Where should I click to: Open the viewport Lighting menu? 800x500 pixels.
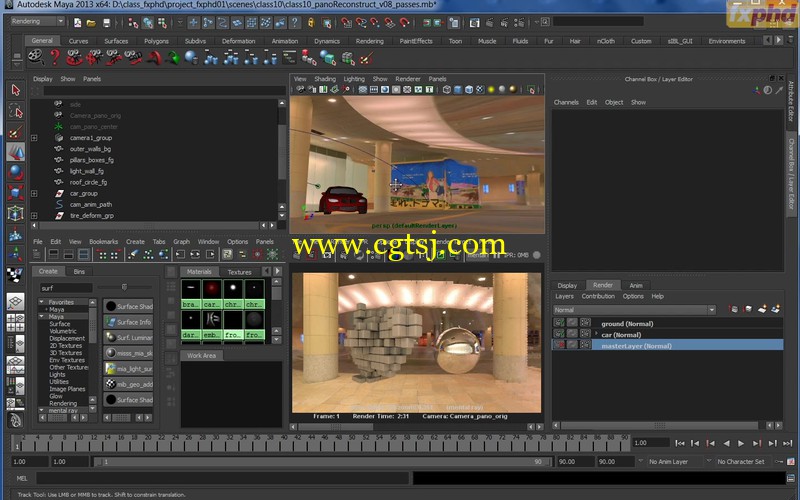coord(354,79)
